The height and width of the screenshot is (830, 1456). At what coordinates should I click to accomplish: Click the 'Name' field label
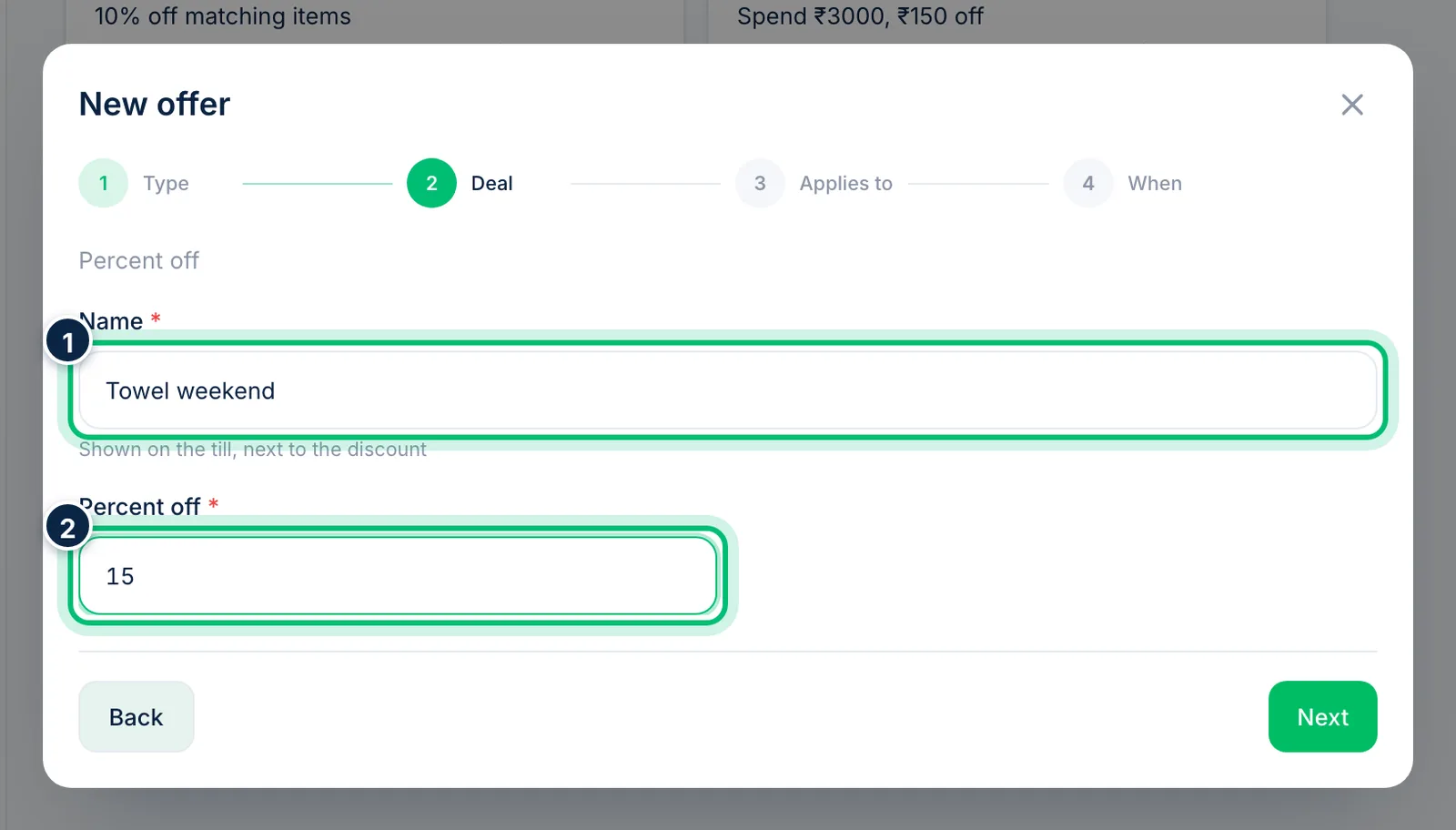point(111,321)
